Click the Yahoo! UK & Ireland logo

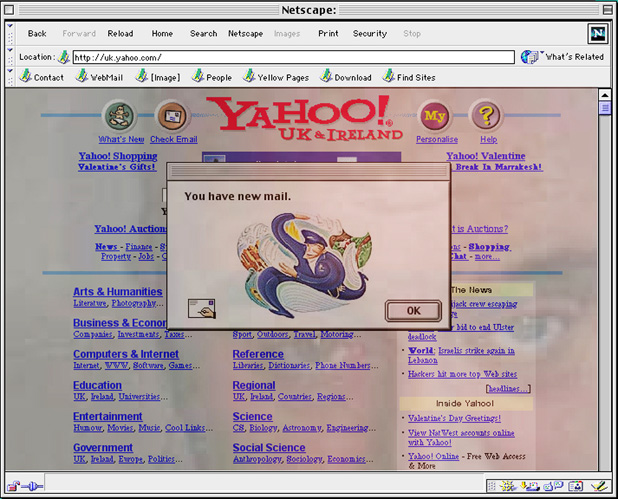(303, 119)
